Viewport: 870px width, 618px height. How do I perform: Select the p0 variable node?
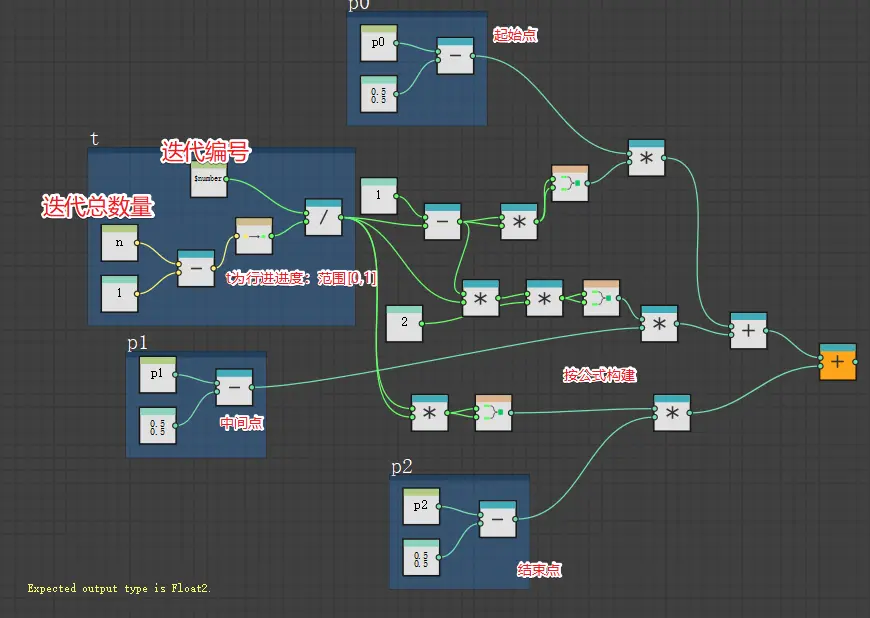coord(378,43)
